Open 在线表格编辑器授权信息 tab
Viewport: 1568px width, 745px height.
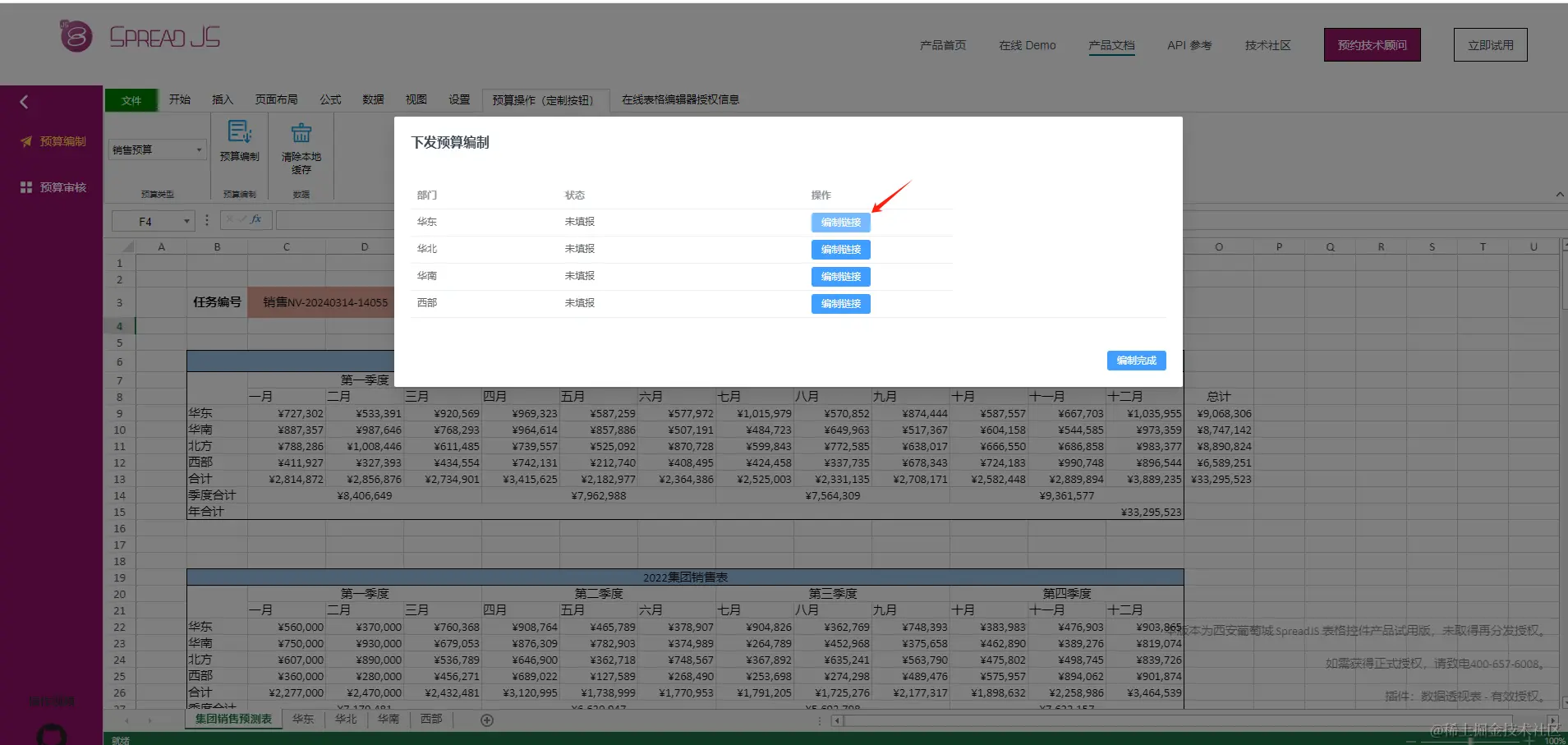(681, 99)
